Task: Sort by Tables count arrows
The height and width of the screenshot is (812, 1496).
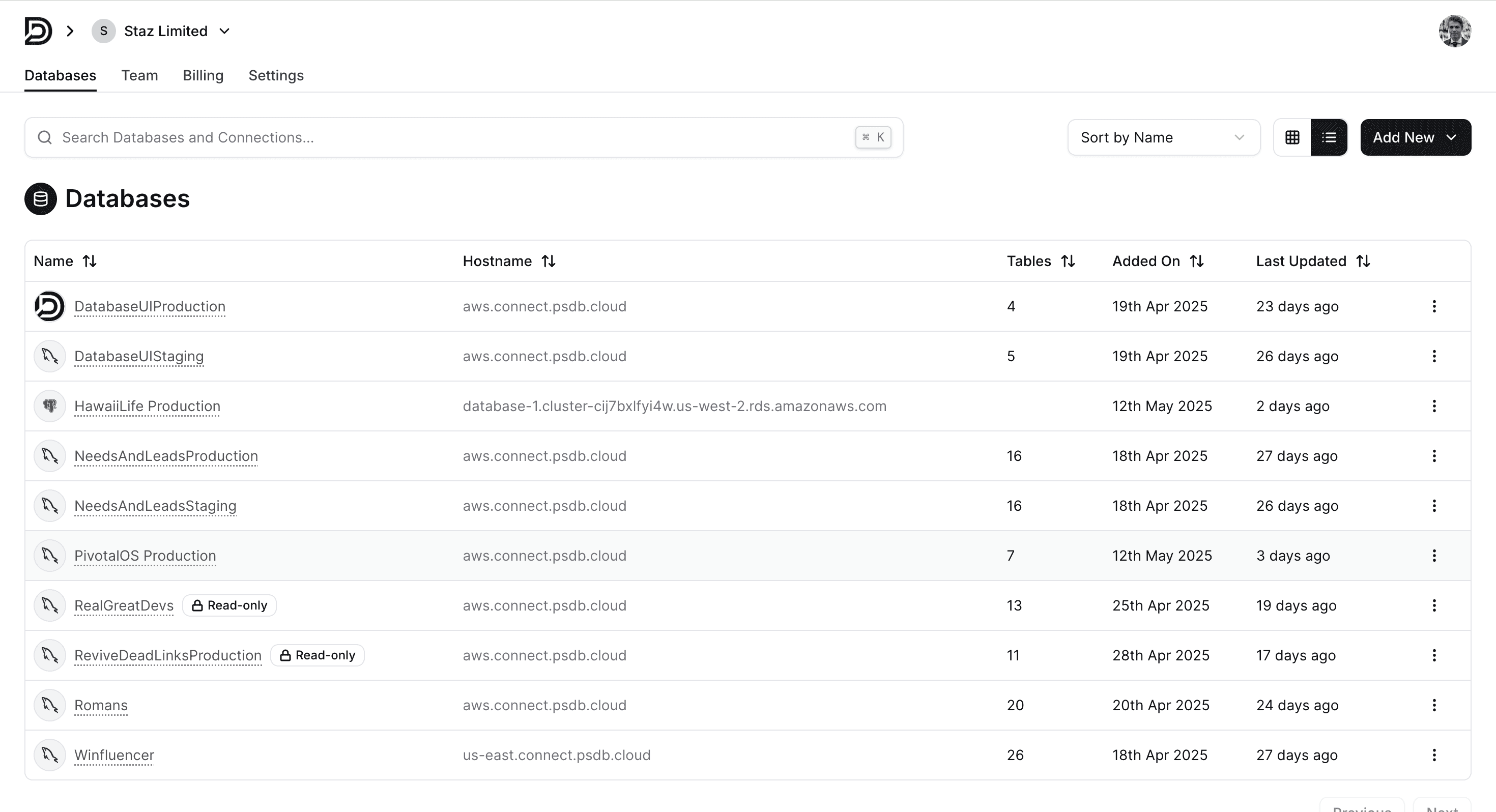Action: (1068, 262)
